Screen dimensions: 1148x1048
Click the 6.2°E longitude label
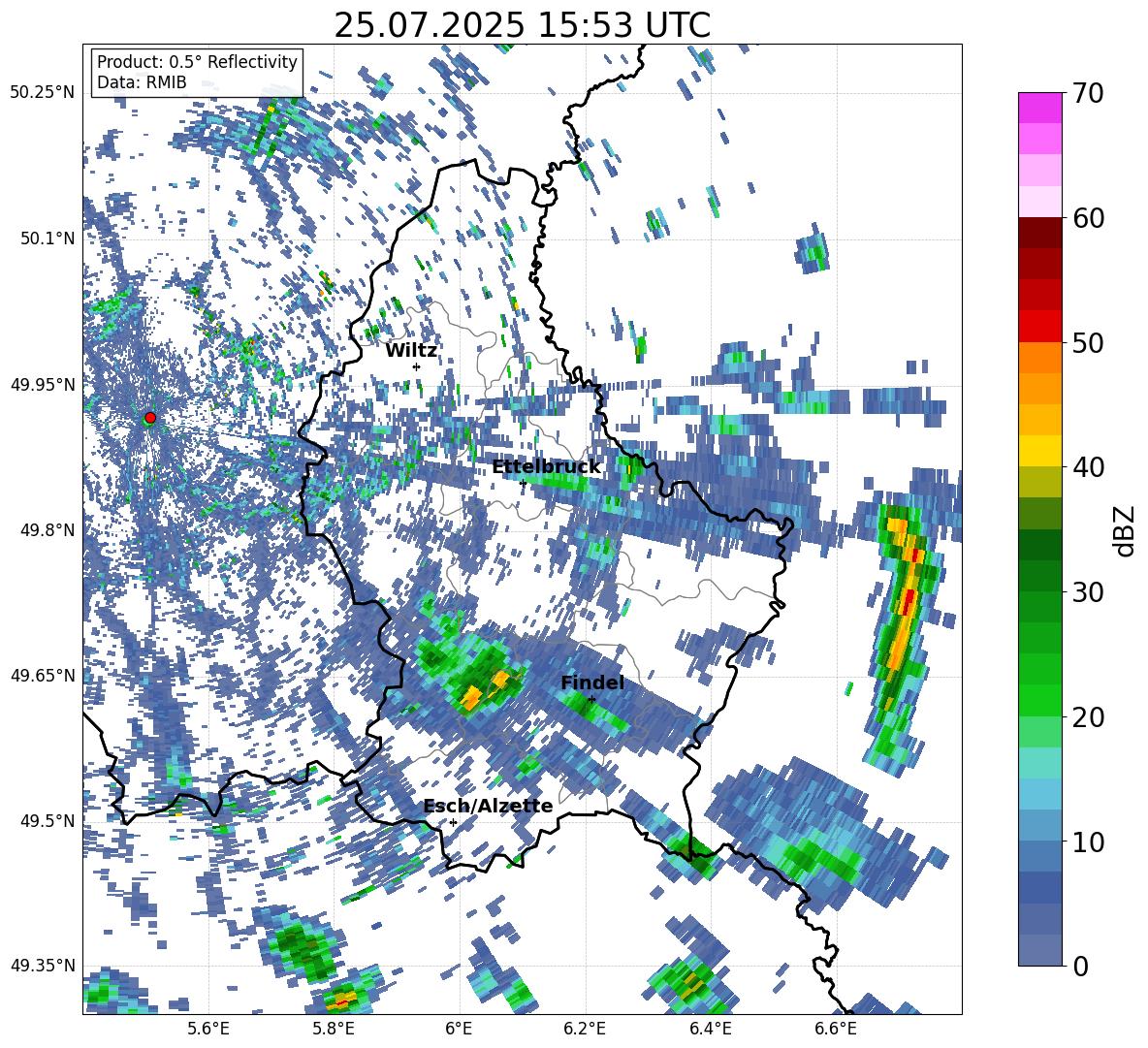point(585,1029)
